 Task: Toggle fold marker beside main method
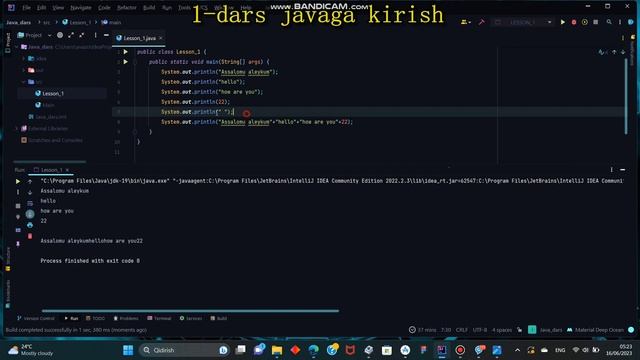point(135,62)
